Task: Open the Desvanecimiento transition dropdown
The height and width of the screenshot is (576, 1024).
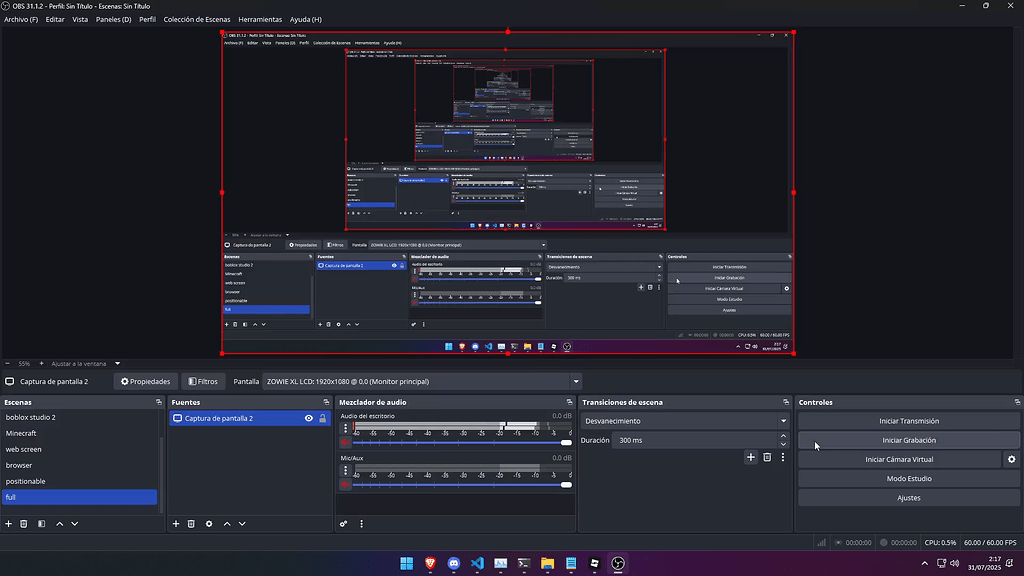Action: (x=685, y=420)
